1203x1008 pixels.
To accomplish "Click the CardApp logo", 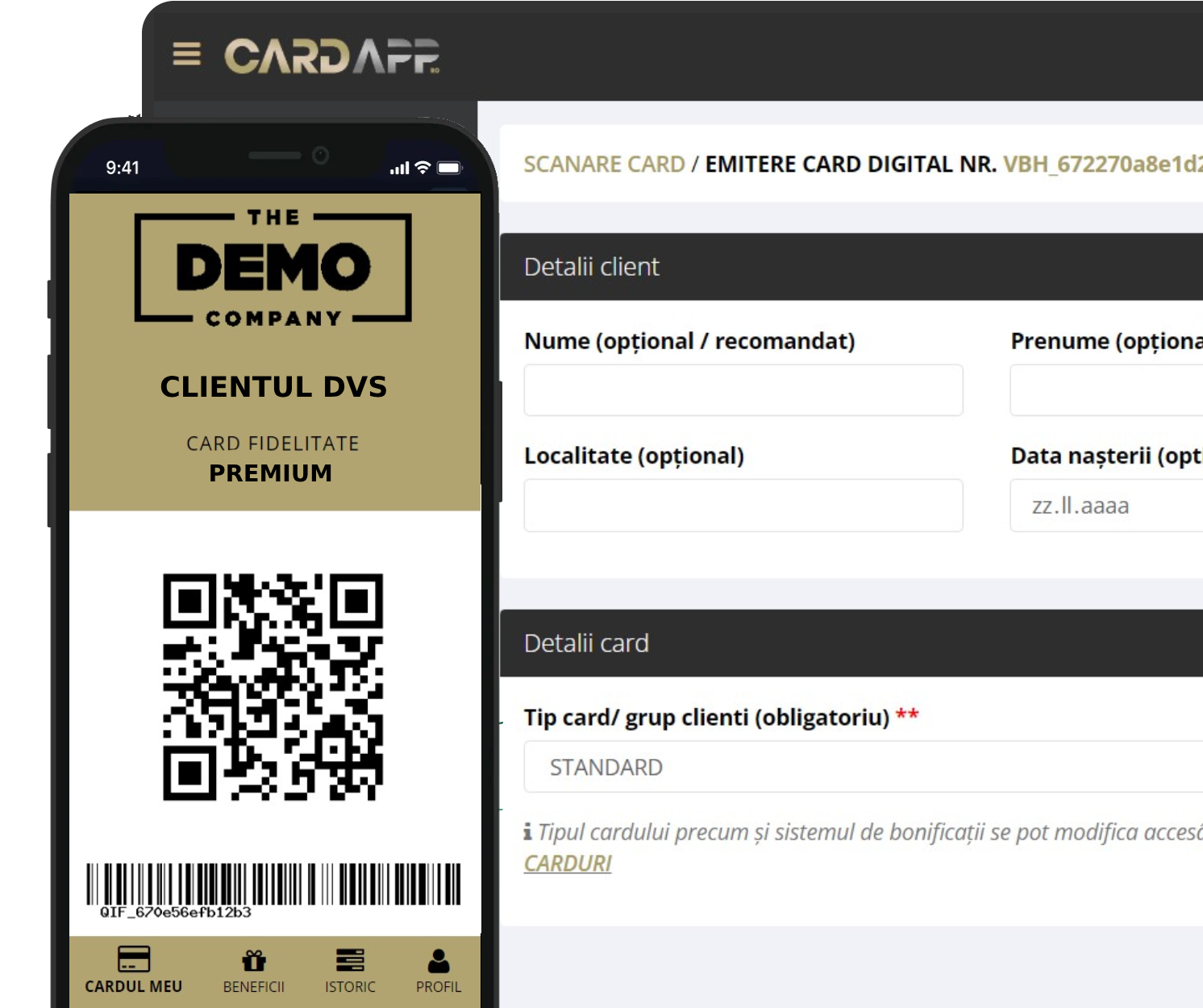I will (x=331, y=56).
